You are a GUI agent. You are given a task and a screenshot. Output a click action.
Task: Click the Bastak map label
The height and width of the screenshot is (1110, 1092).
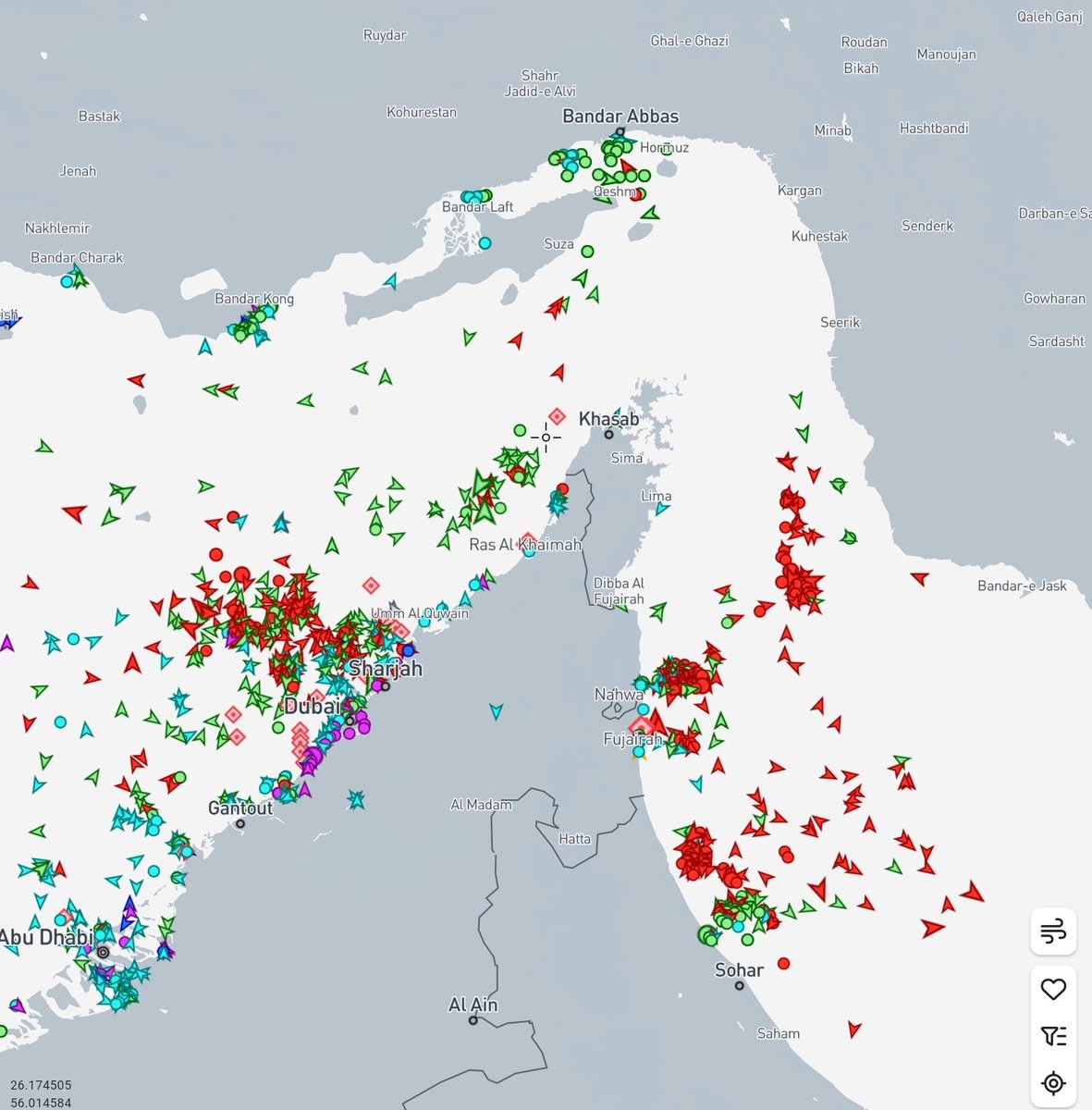(x=99, y=116)
